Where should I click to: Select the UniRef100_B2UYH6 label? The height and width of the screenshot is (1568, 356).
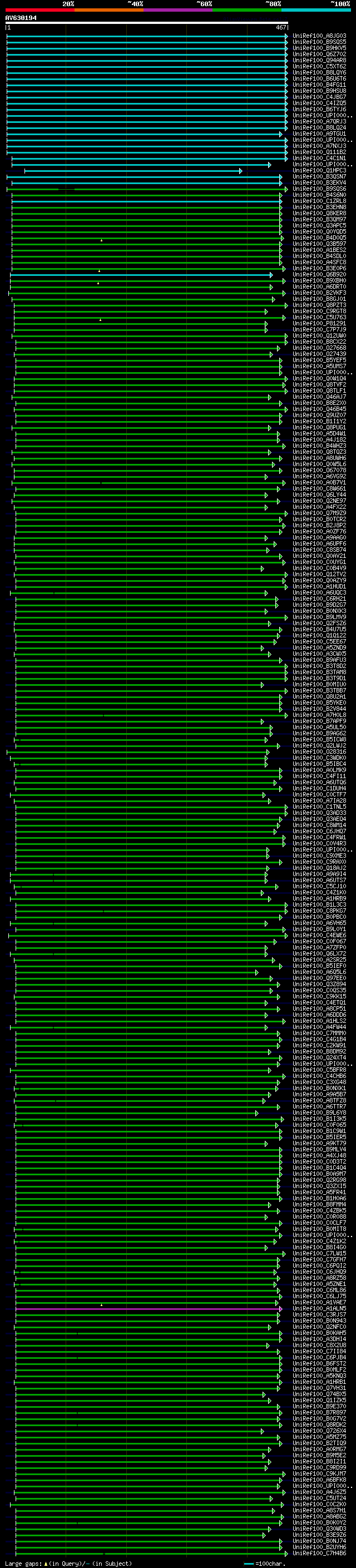click(319, 1547)
